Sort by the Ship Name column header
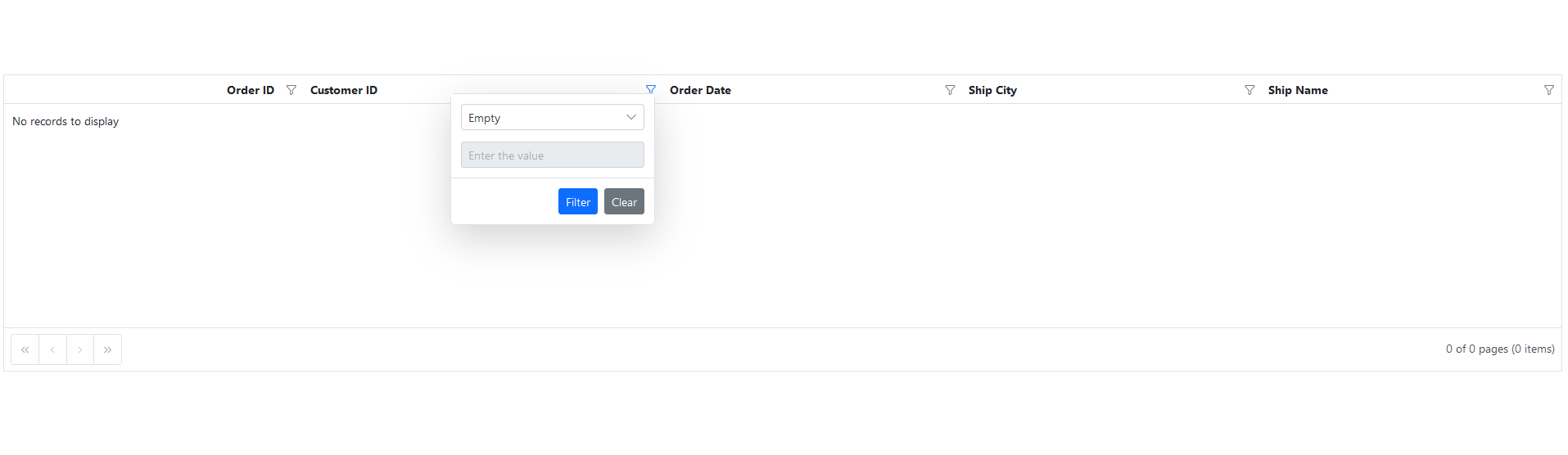Screen dimensions: 1568x455 [1298, 90]
